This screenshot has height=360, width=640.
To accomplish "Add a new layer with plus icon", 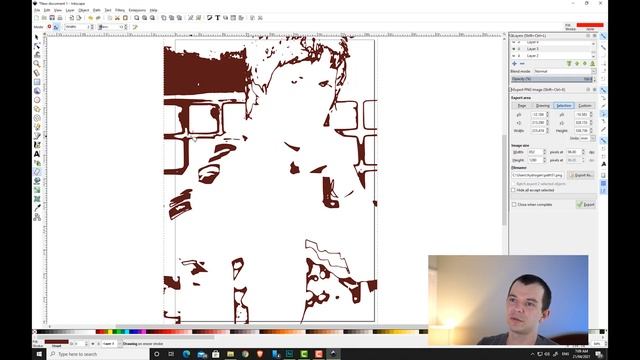I will click(514, 64).
